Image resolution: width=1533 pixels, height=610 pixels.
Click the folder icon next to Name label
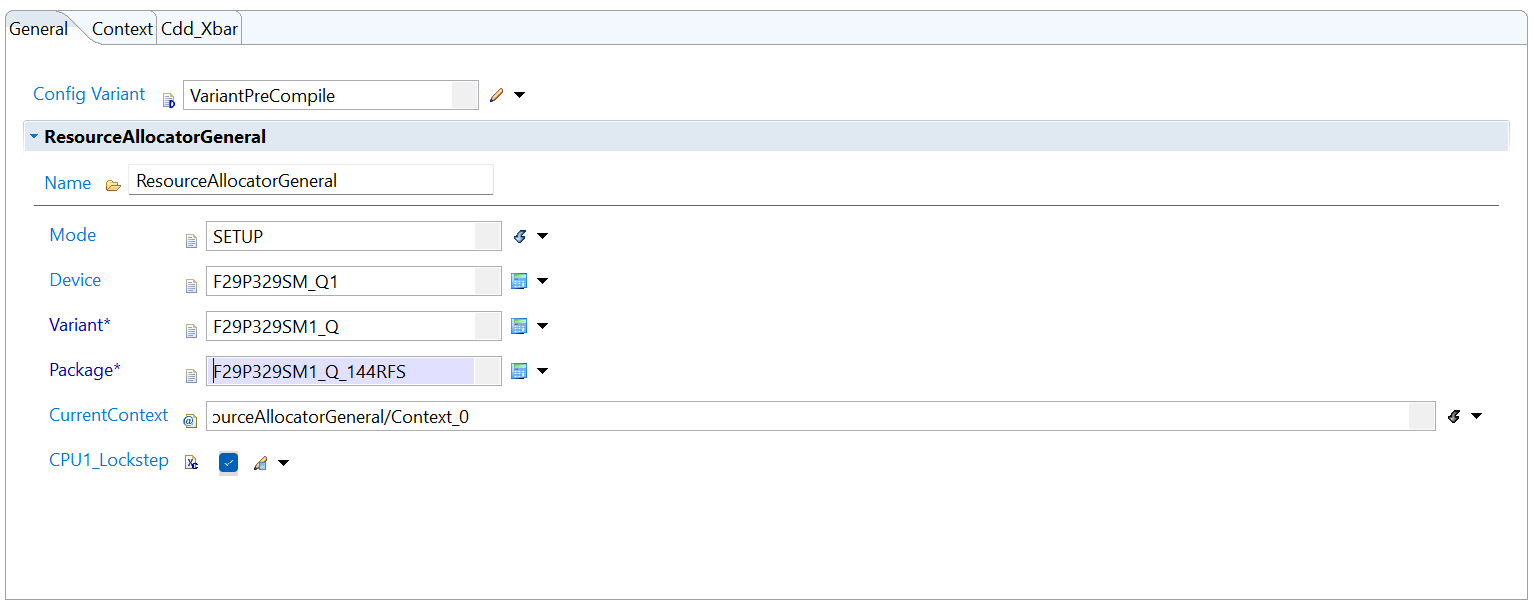click(113, 185)
